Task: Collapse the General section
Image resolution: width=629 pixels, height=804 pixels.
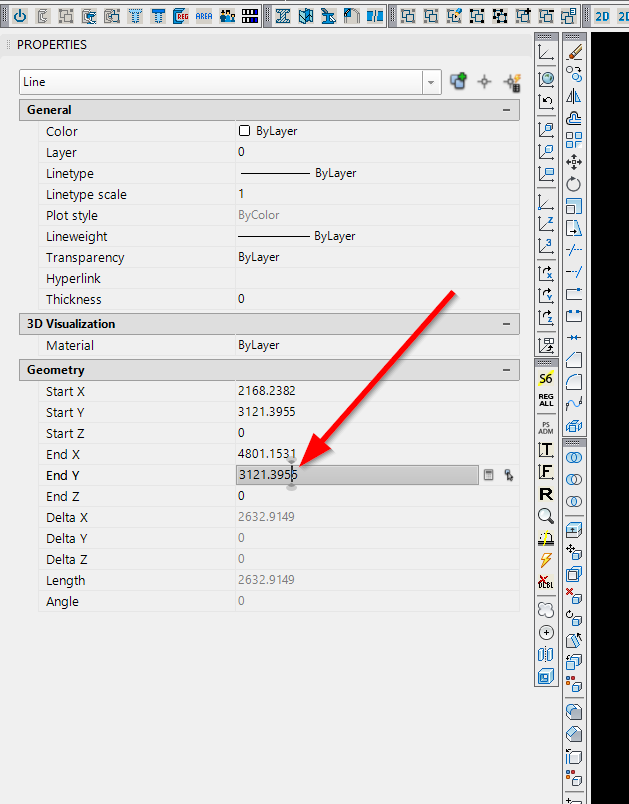Action: tap(506, 110)
